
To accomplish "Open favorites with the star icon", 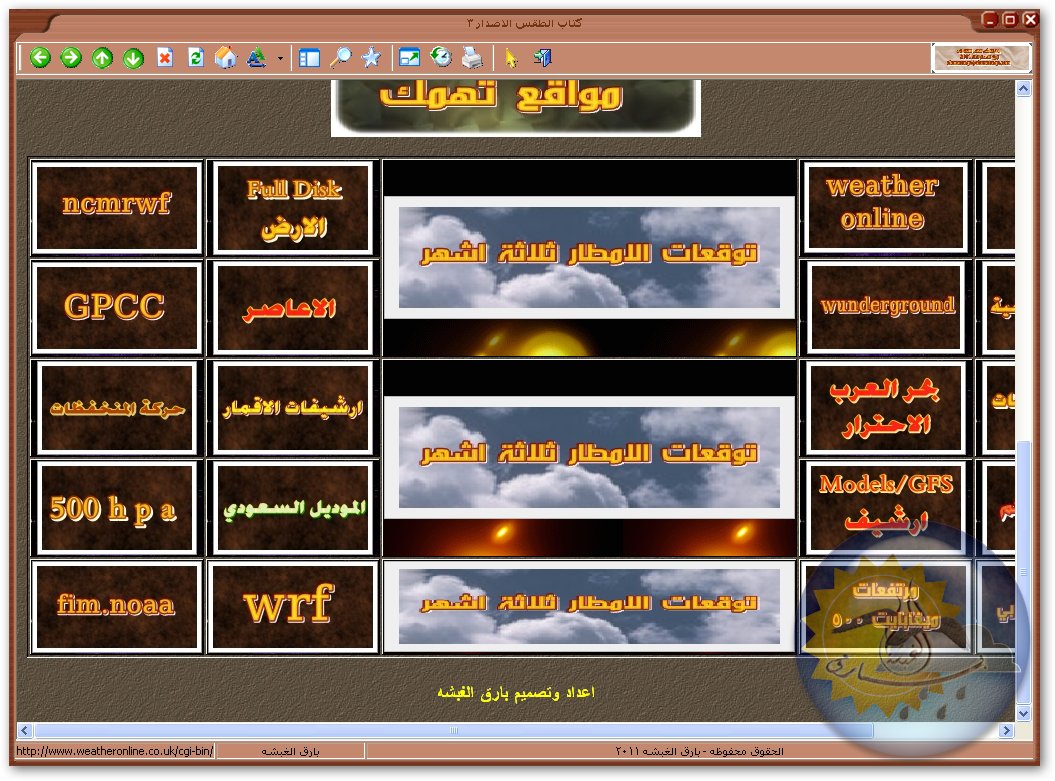I will pyautogui.click(x=371, y=58).
